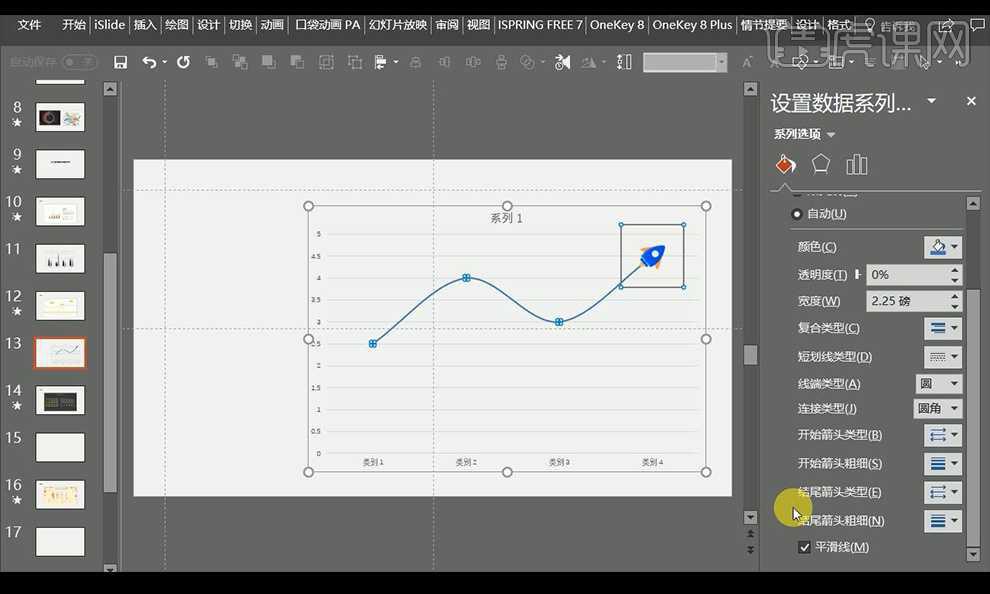Click the Save icon in quick access toolbar
Image resolution: width=990 pixels, height=594 pixels.
pos(120,62)
